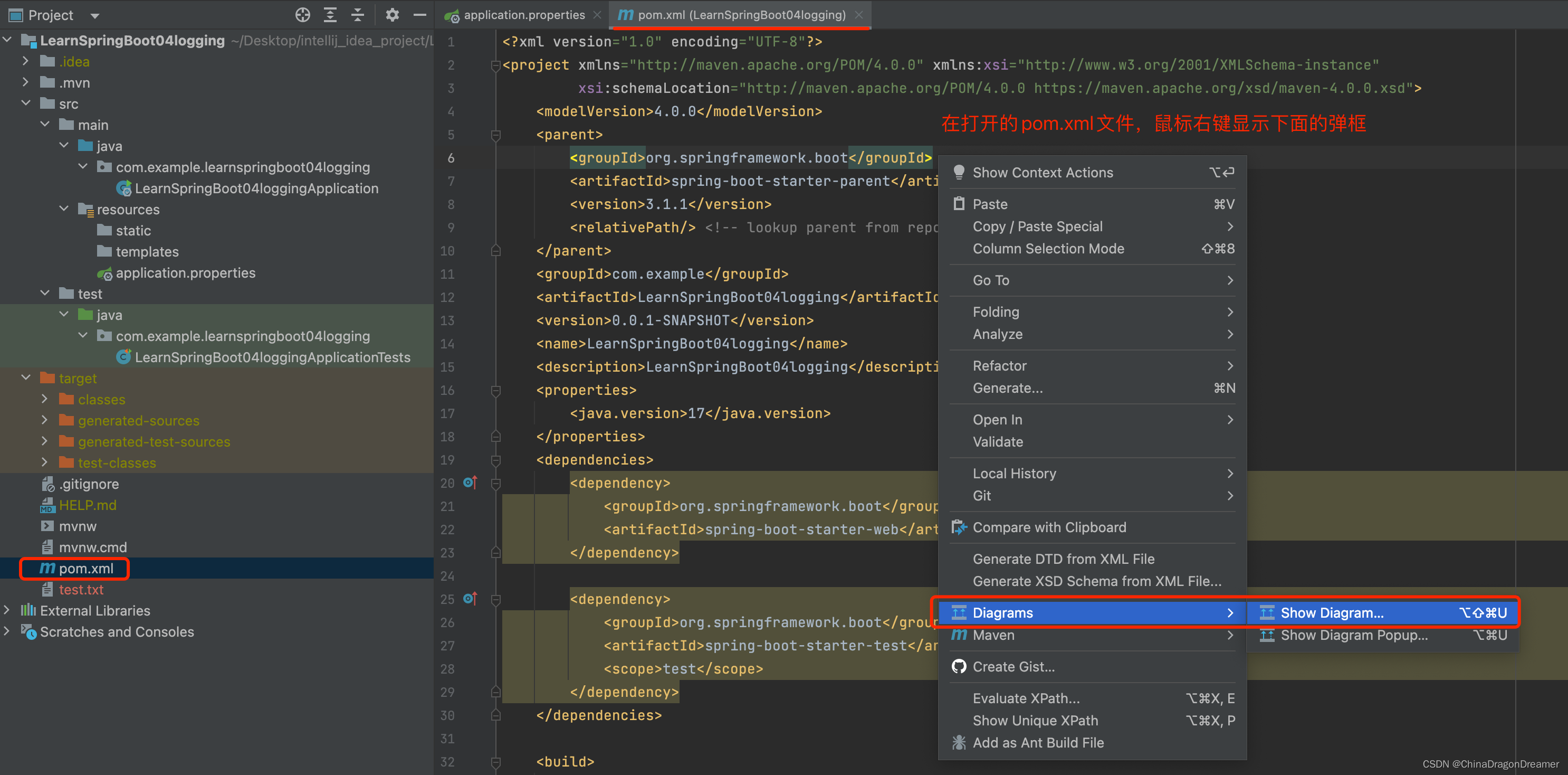The image size is (1568, 775).
Task: Open the Folding submenu
Action: 1093,312
